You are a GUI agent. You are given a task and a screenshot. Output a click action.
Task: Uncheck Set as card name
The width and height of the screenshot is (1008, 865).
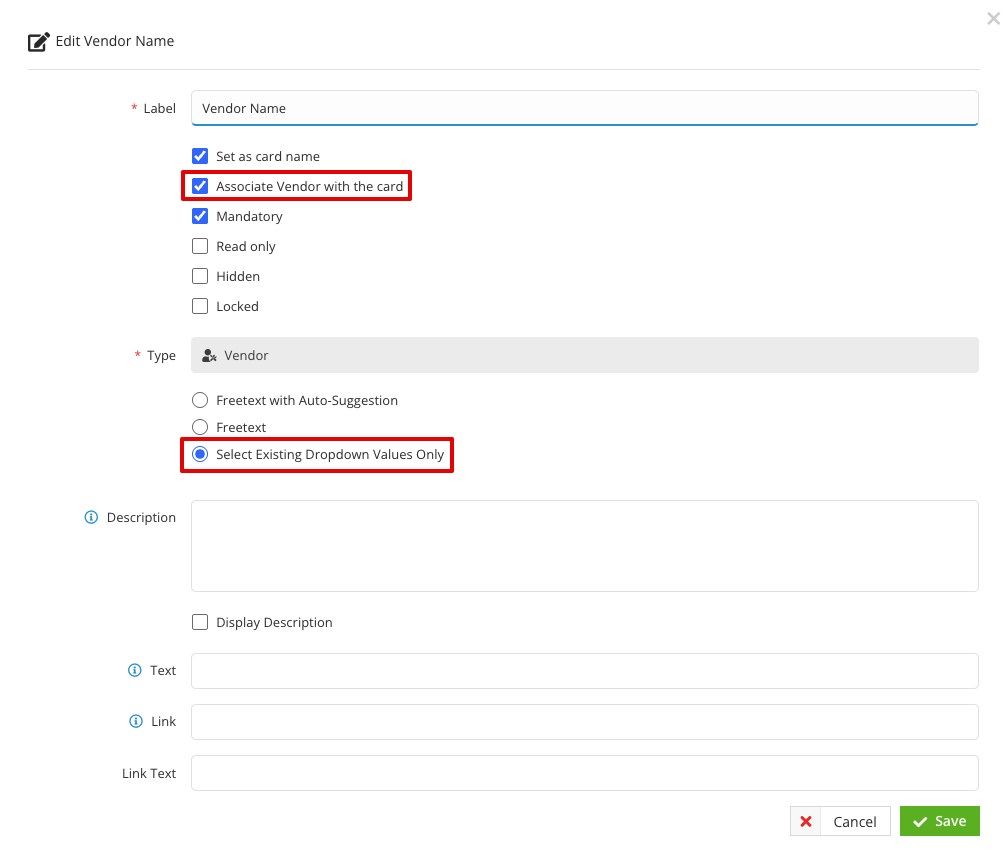coord(200,156)
